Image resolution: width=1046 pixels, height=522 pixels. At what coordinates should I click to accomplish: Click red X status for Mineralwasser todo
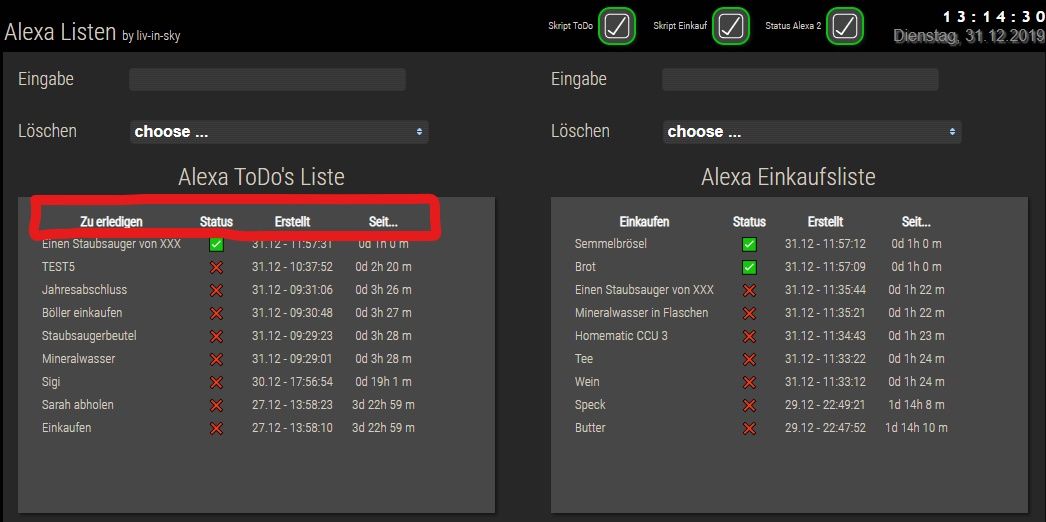216,359
